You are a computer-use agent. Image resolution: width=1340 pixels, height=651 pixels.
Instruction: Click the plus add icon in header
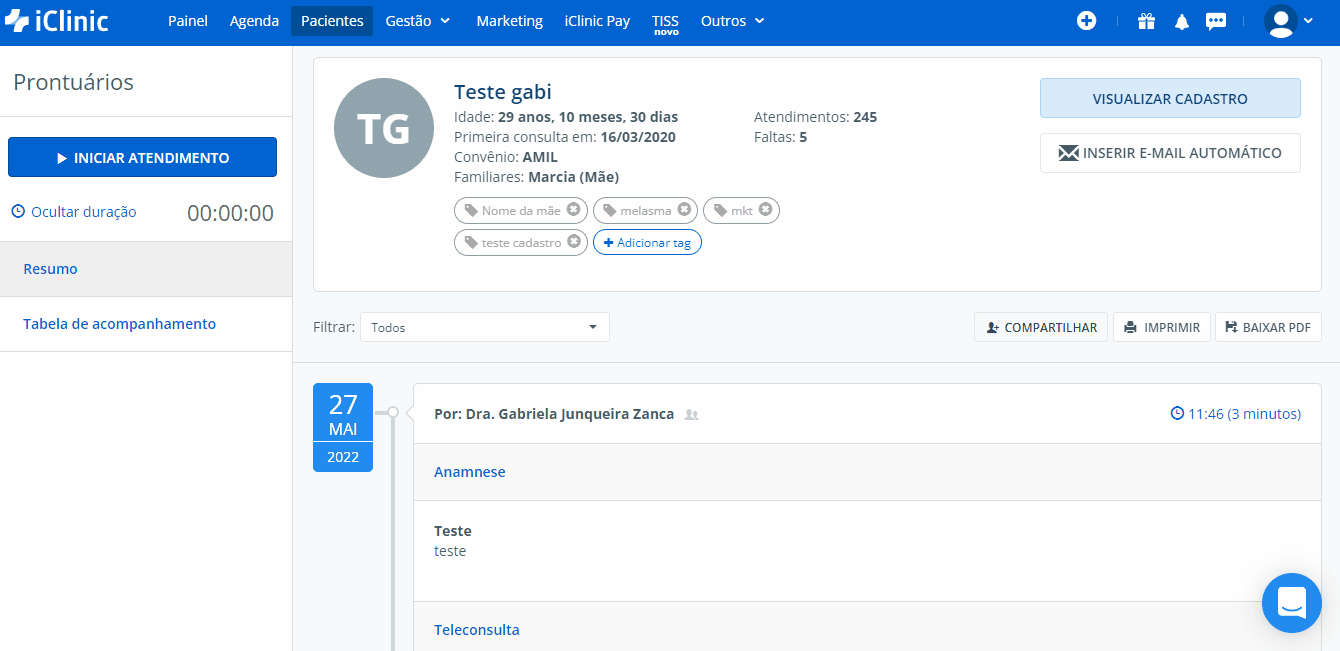click(1086, 21)
